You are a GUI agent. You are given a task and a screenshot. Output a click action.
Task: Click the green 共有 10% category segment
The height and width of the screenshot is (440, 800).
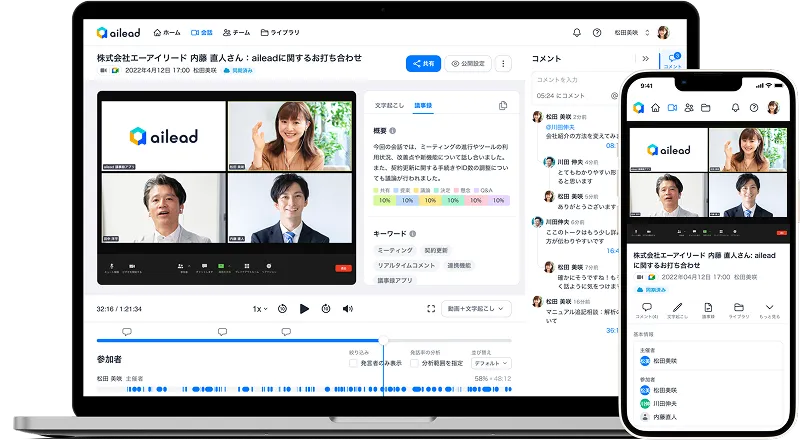[x=385, y=200]
